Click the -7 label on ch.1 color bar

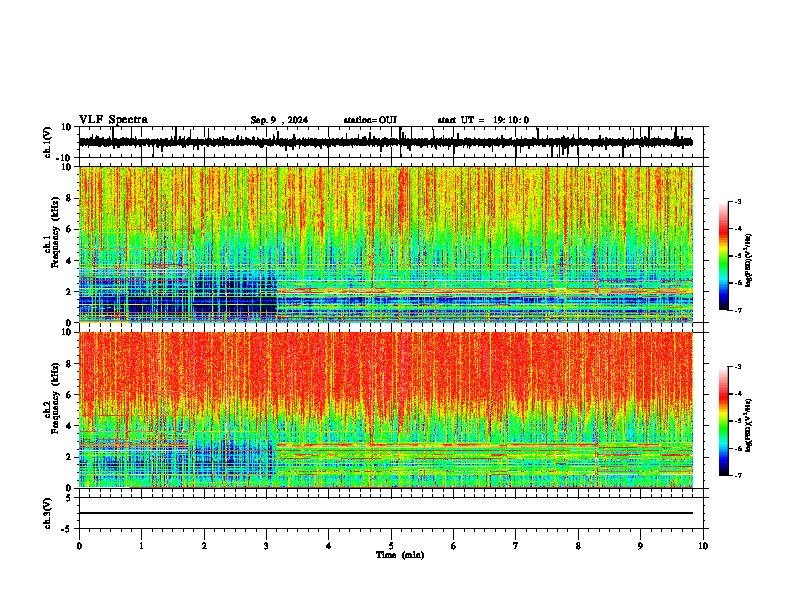point(737,310)
